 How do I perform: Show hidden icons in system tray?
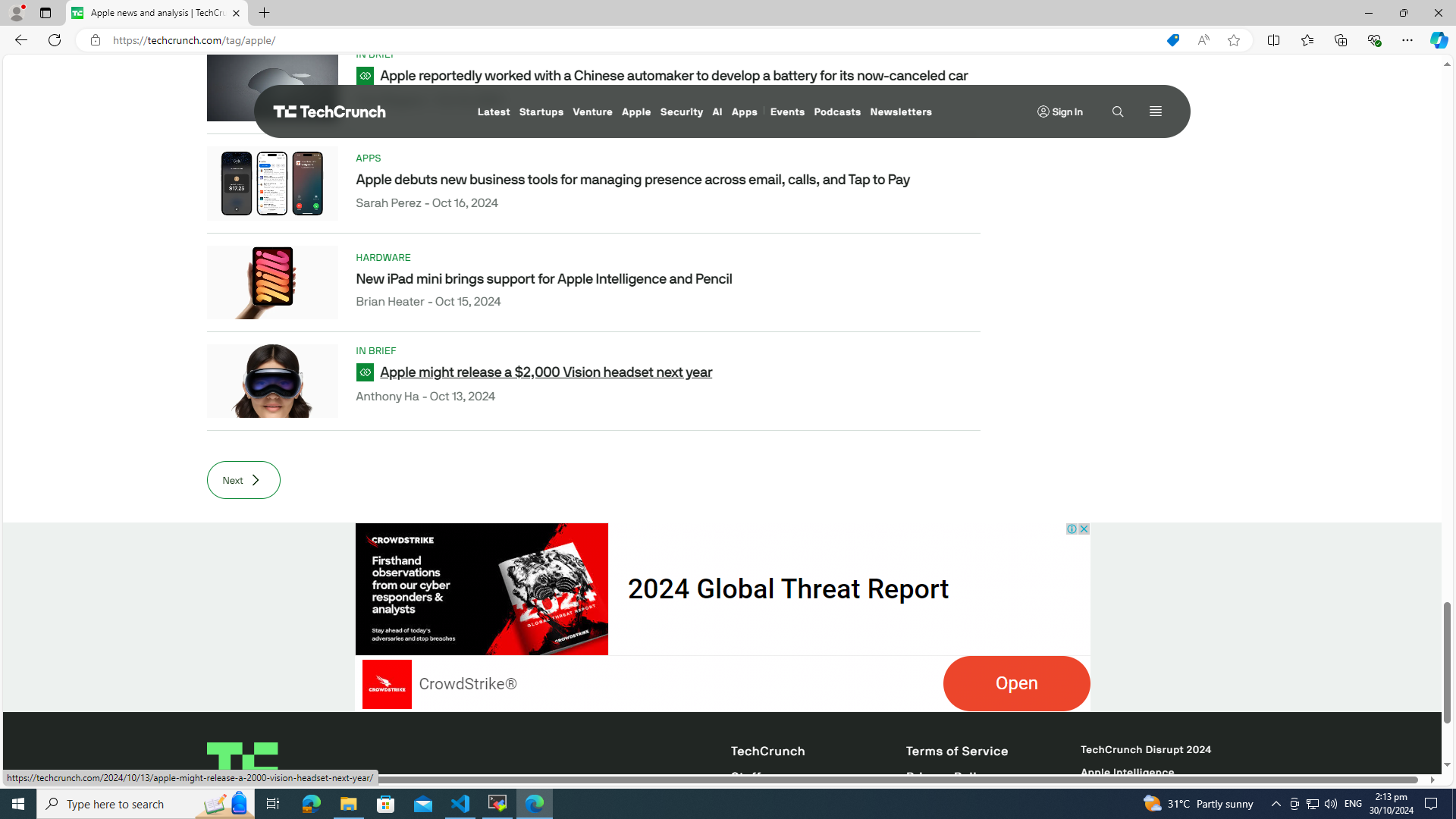(1276, 803)
